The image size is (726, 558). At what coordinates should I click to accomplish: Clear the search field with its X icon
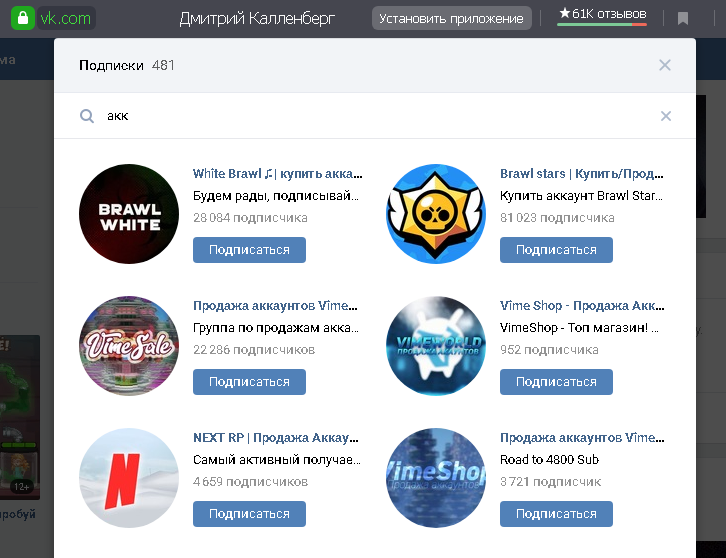[x=665, y=116]
